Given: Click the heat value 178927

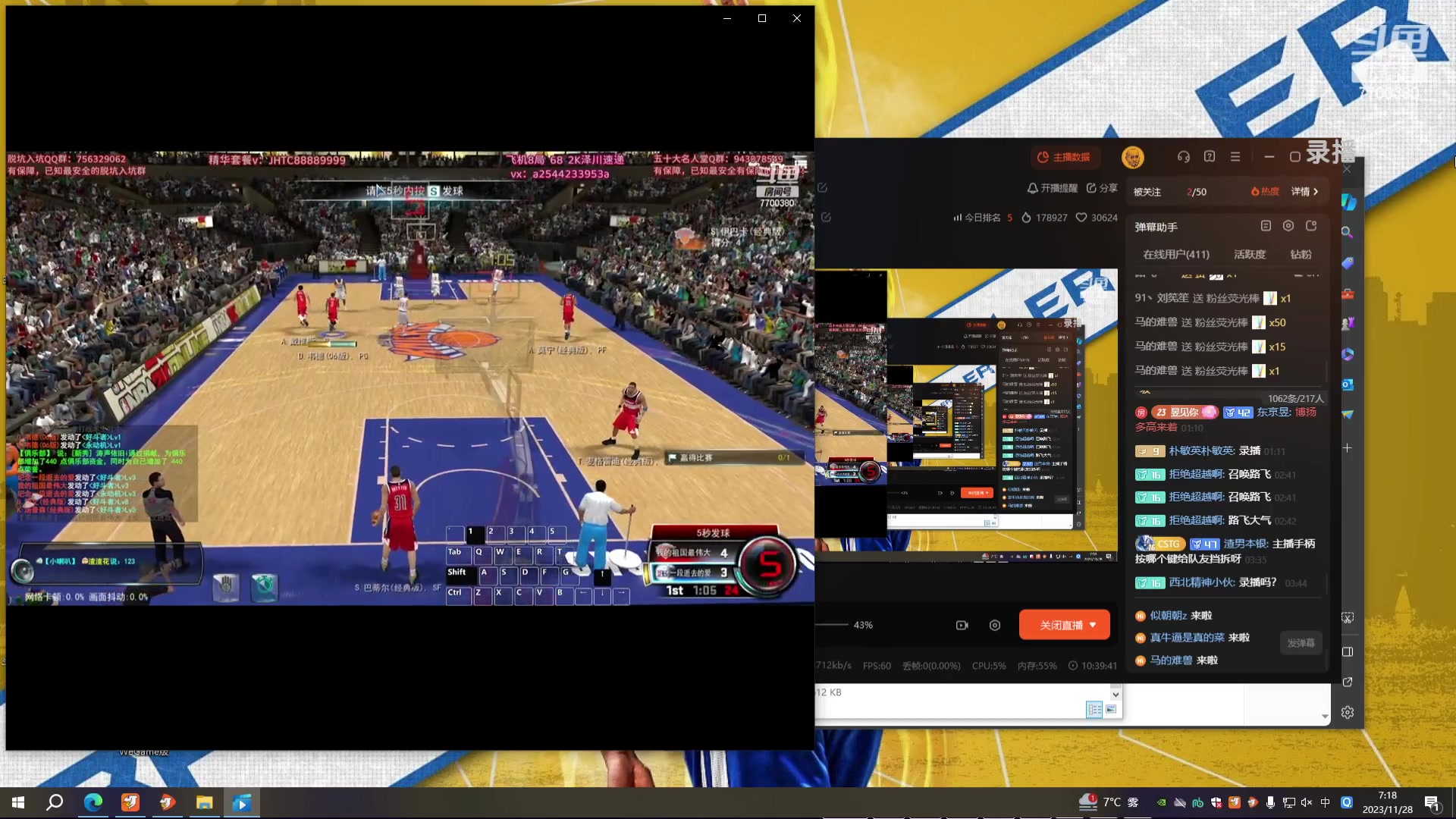Looking at the screenshot, I should (x=1044, y=218).
